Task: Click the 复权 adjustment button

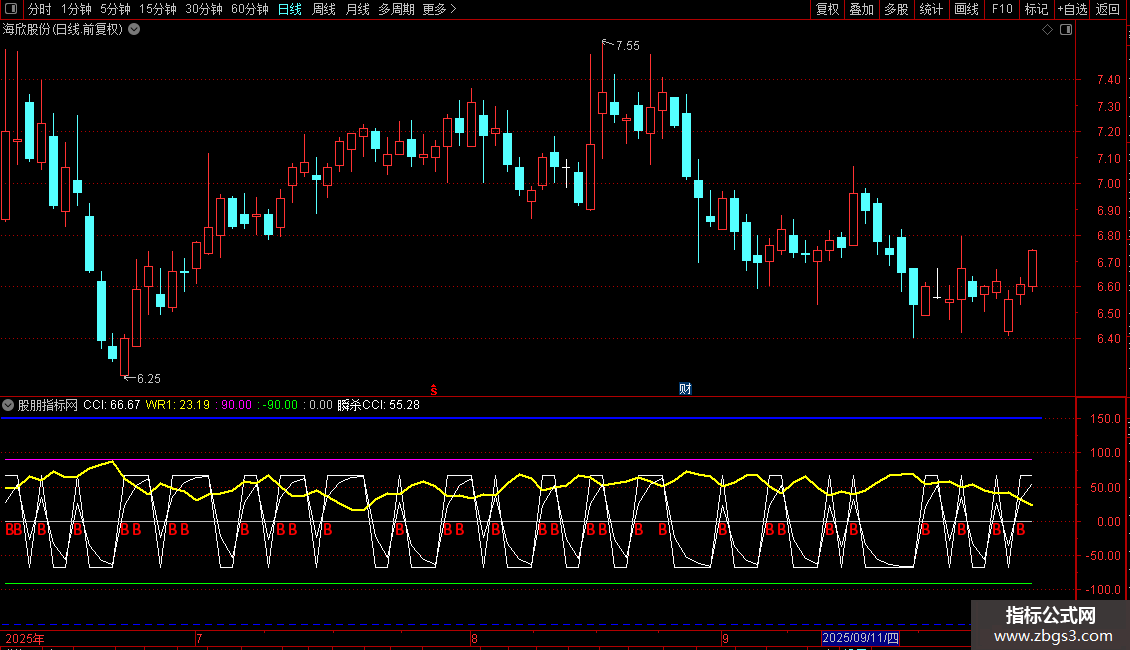Action: click(x=827, y=10)
